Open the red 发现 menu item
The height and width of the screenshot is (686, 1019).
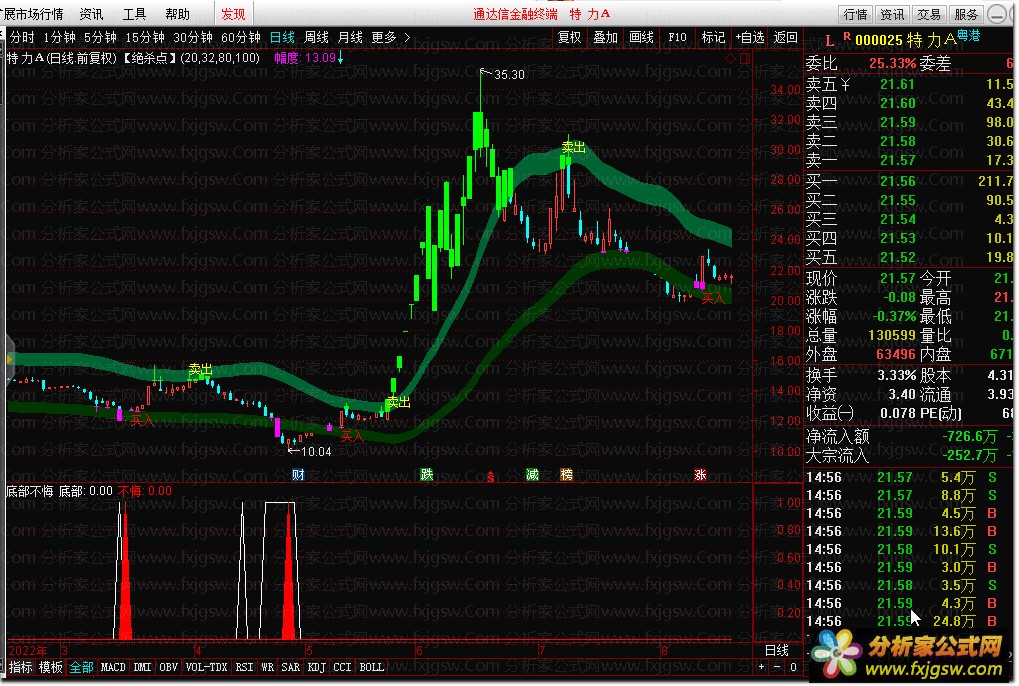tap(233, 14)
